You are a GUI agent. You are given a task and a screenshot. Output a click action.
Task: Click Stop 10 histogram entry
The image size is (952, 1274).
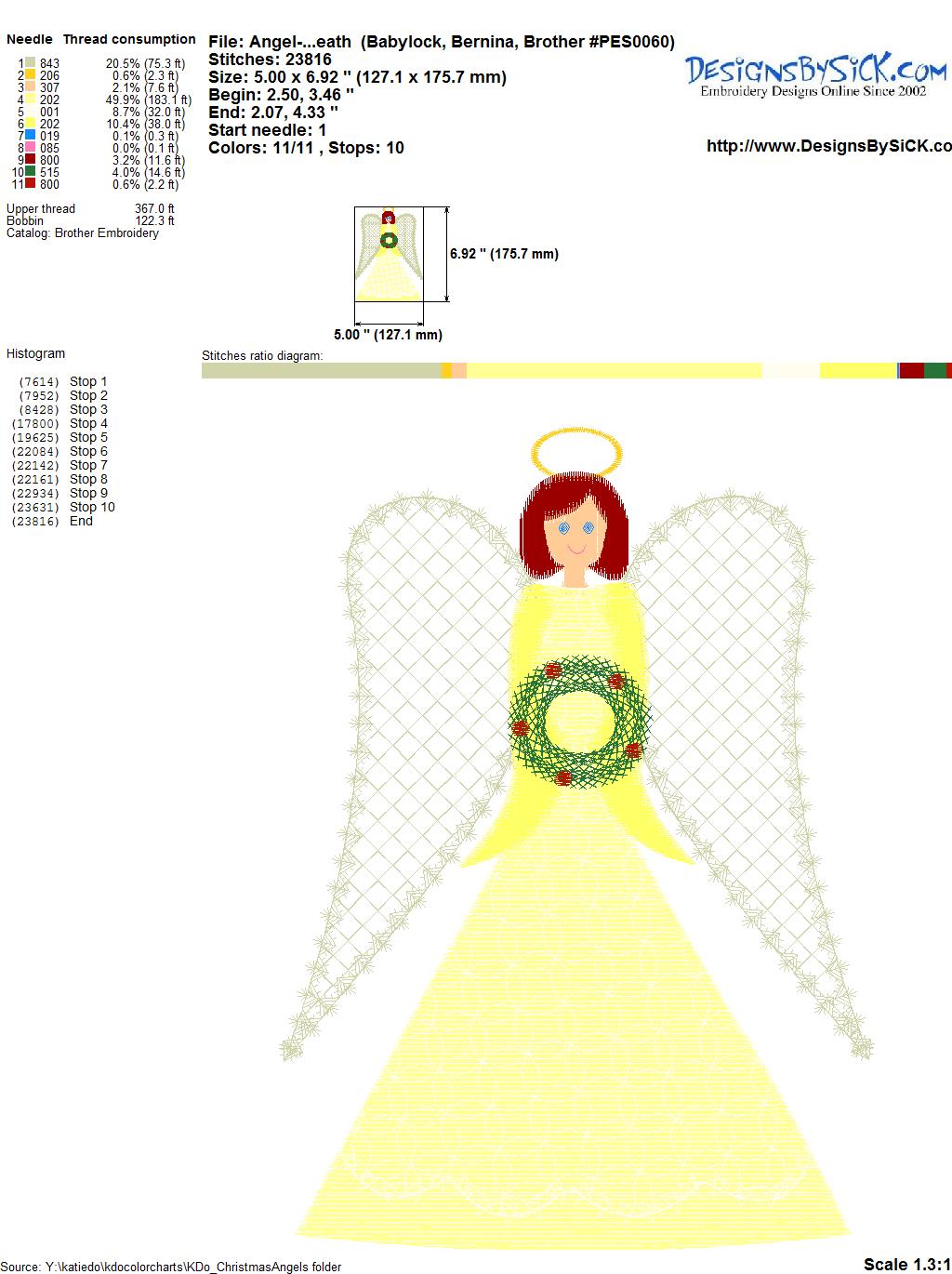coord(92,507)
